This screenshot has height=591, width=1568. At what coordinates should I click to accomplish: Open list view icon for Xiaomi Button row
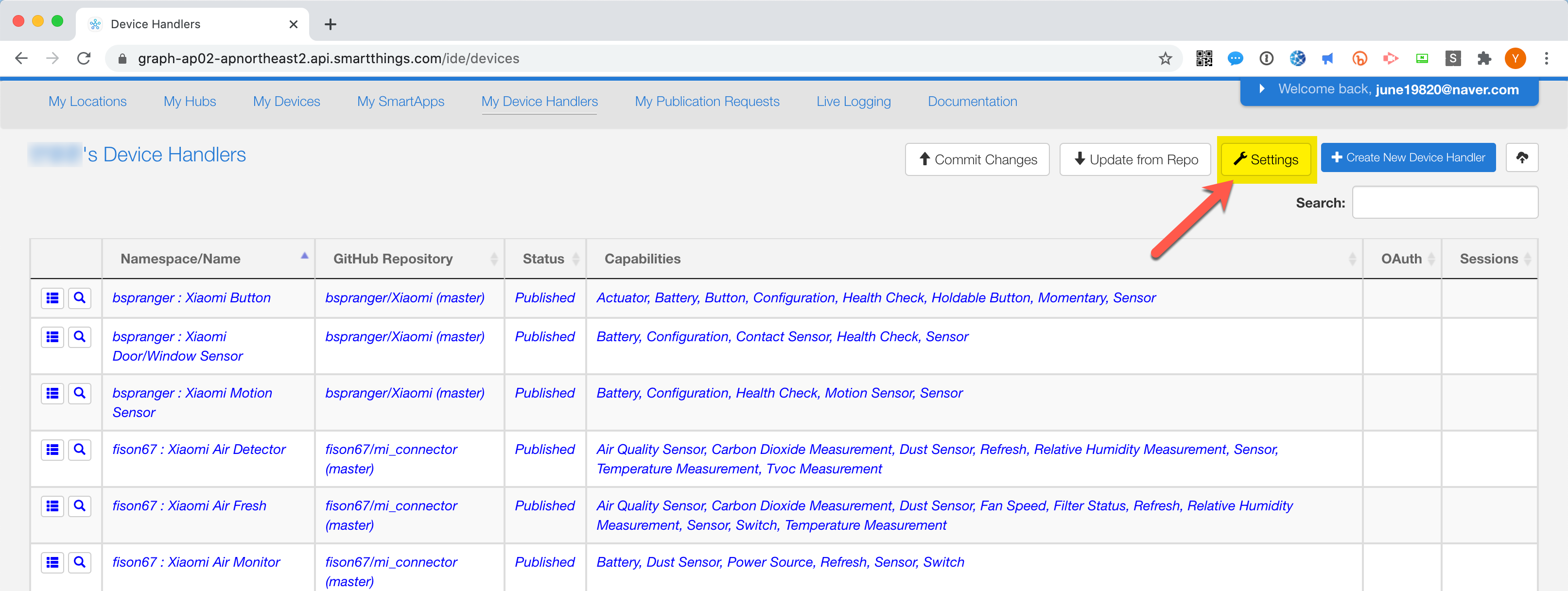point(52,297)
